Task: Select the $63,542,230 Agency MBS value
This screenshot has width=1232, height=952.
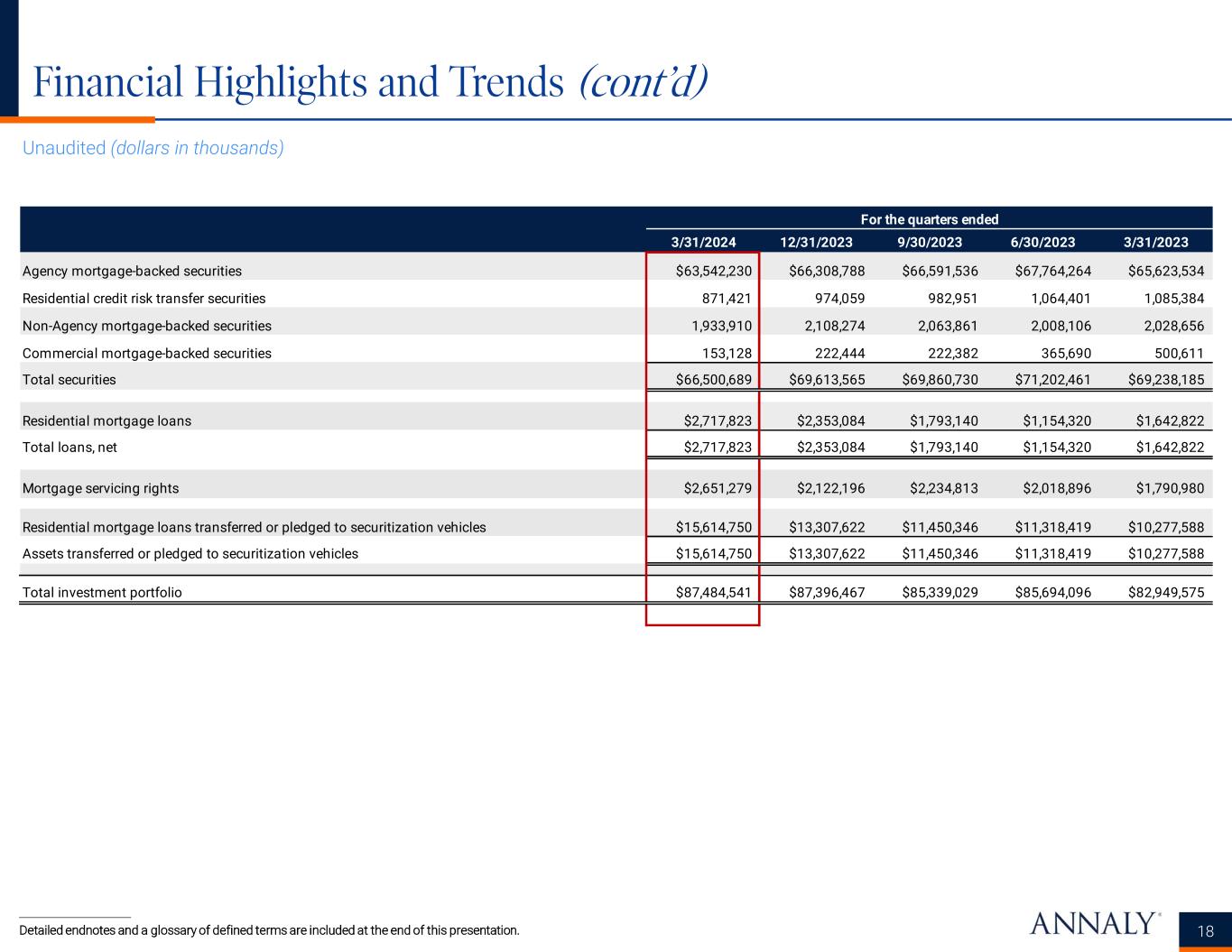Action: coord(713,271)
